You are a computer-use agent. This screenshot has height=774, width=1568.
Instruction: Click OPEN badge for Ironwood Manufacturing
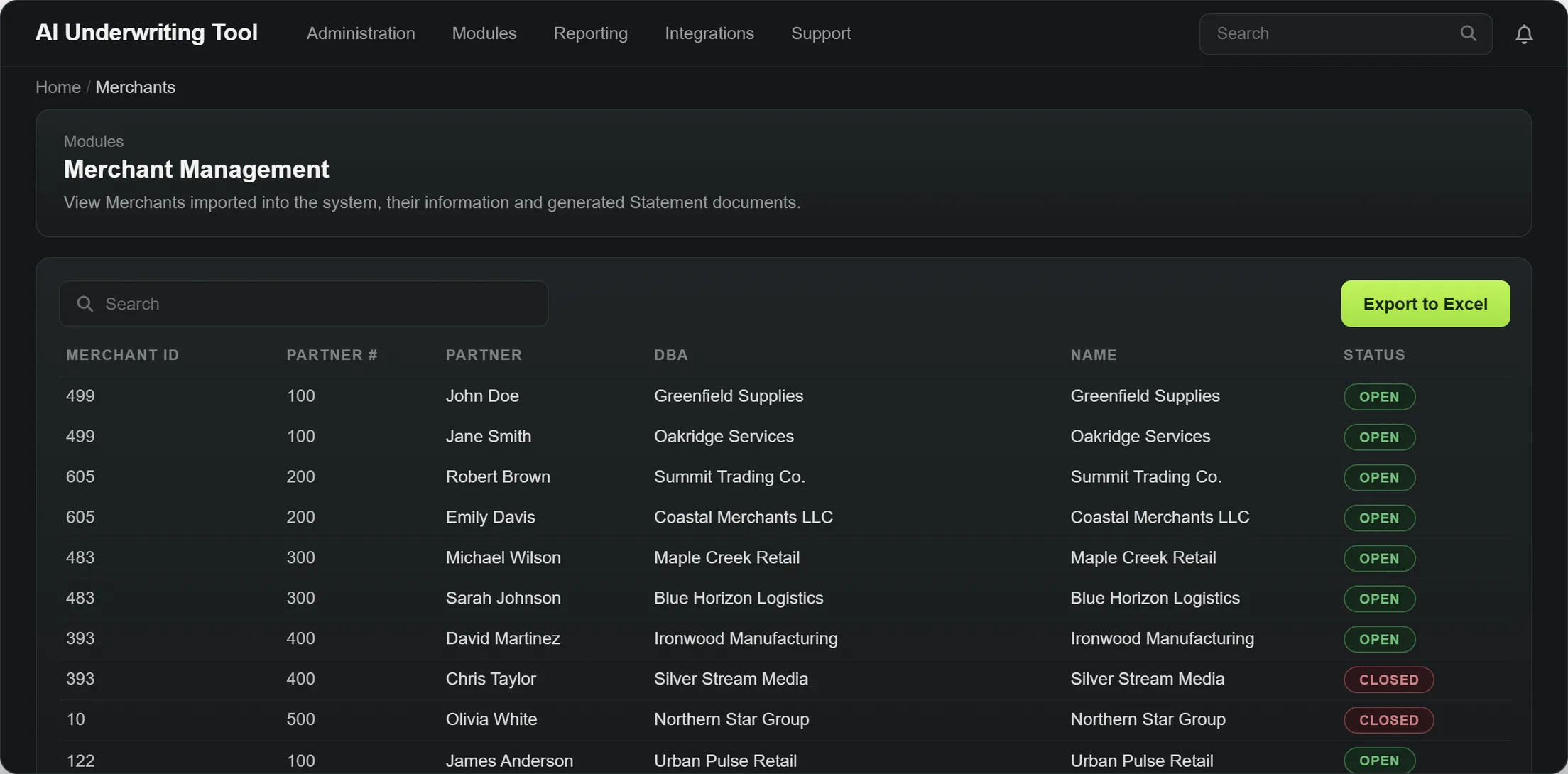(x=1379, y=640)
